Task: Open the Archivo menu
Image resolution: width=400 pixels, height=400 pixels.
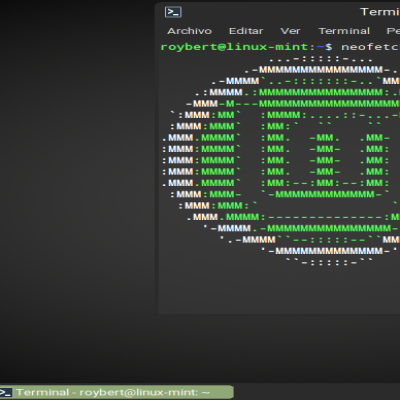Action: click(x=189, y=31)
